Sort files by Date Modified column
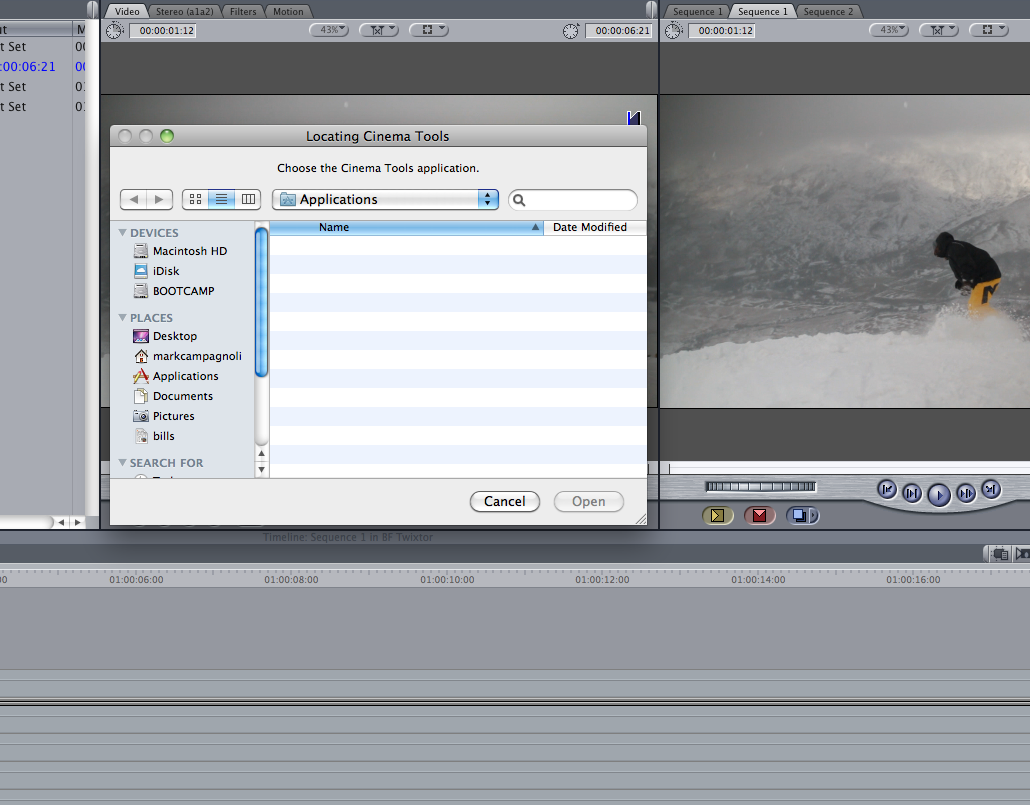The width and height of the screenshot is (1030, 805). click(594, 227)
